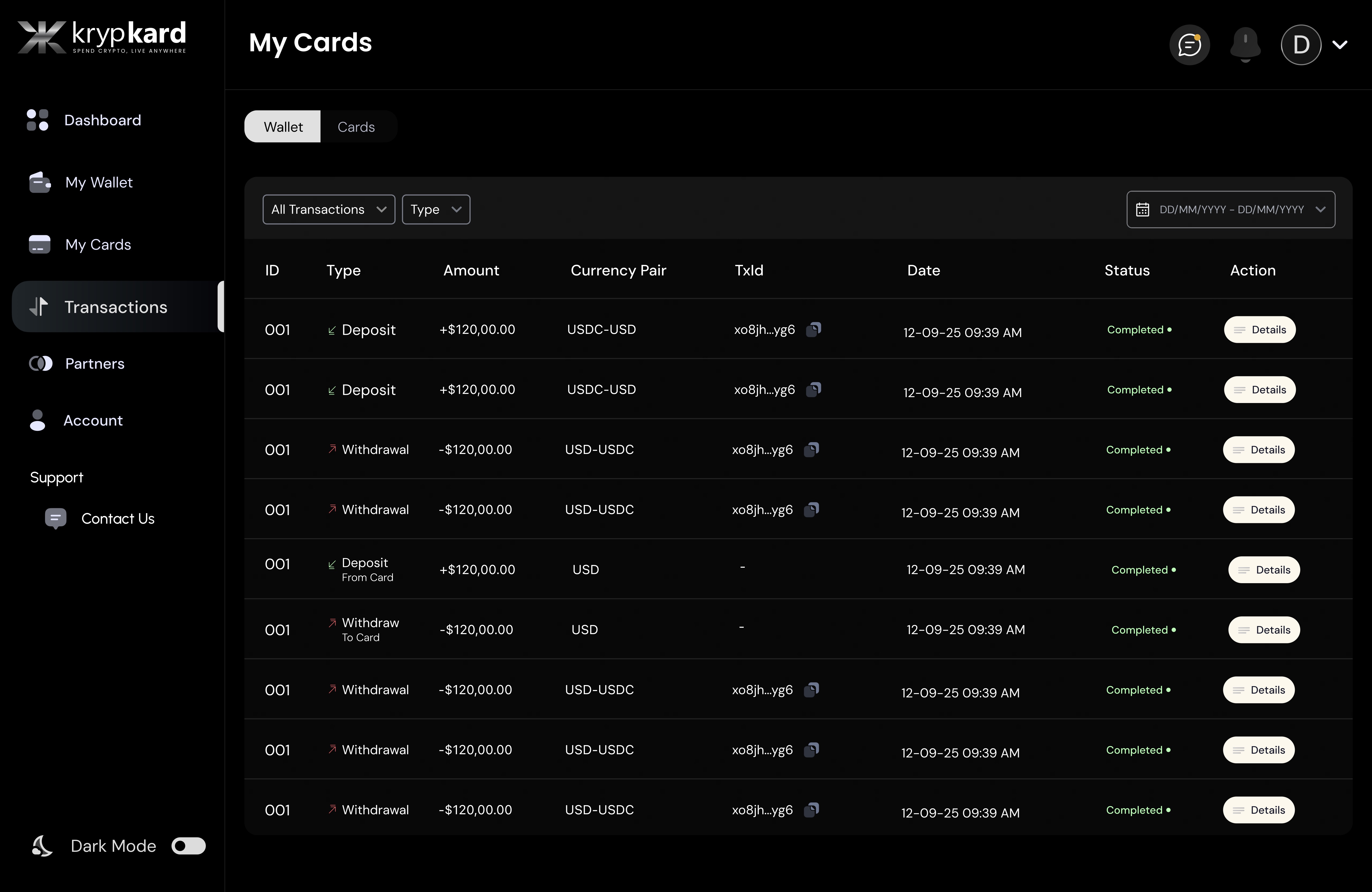Viewport: 1372px width, 892px height.
Task: Click the Status column header
Action: click(1127, 270)
